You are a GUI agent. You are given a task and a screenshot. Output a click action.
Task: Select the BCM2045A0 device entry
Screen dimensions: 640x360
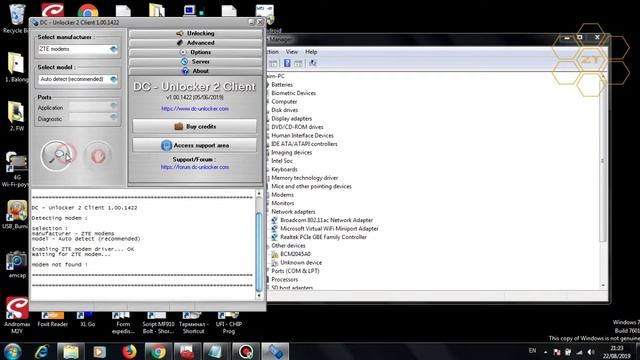pos(295,254)
